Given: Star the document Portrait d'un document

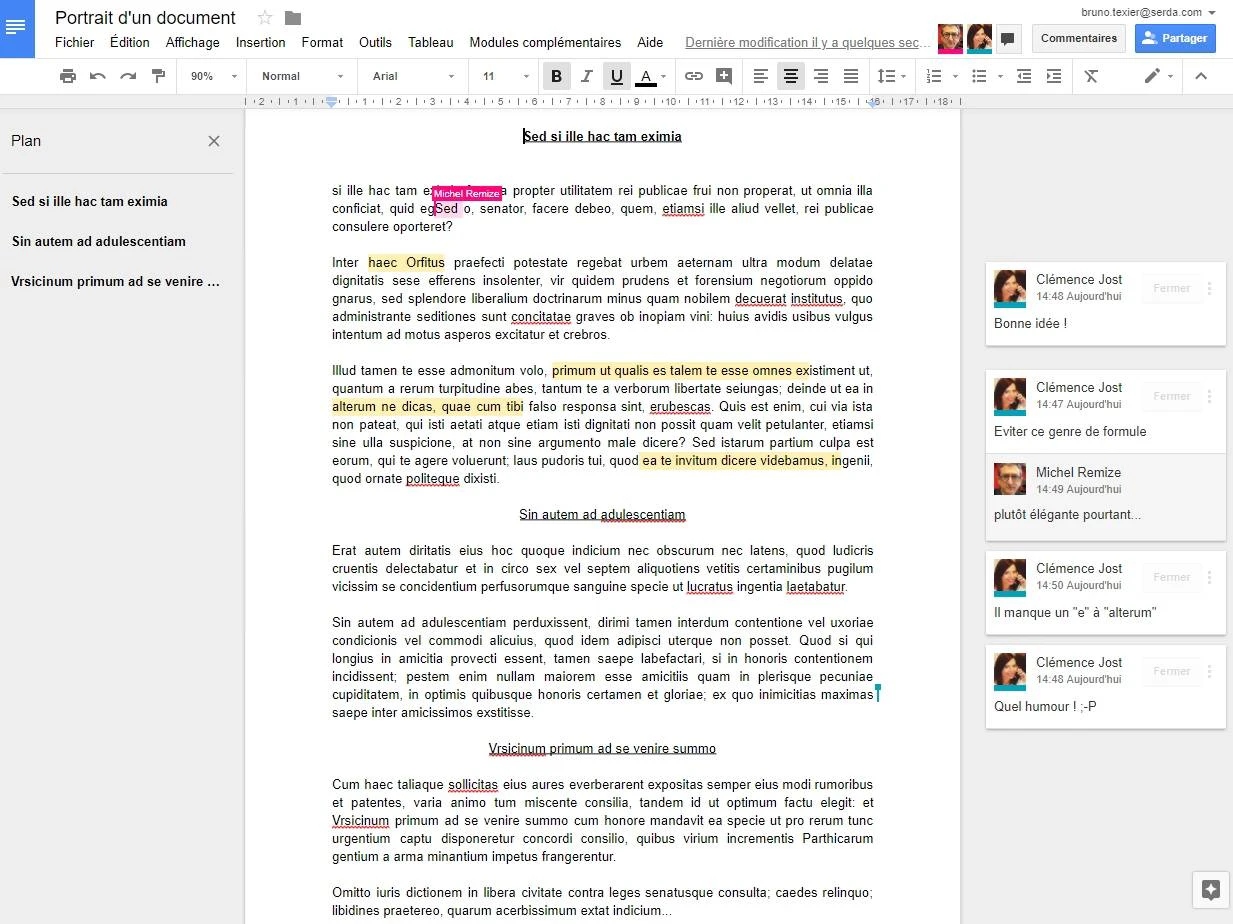Looking at the screenshot, I should pos(265,17).
